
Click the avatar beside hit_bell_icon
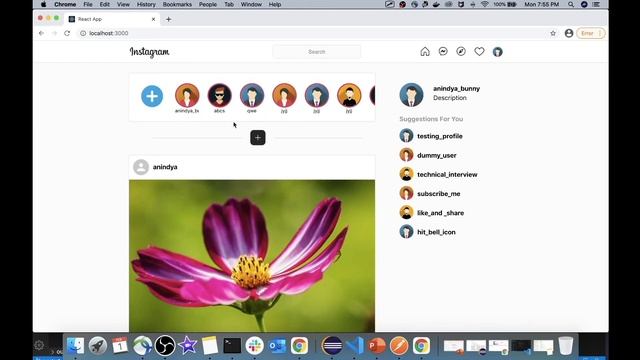[406, 231]
